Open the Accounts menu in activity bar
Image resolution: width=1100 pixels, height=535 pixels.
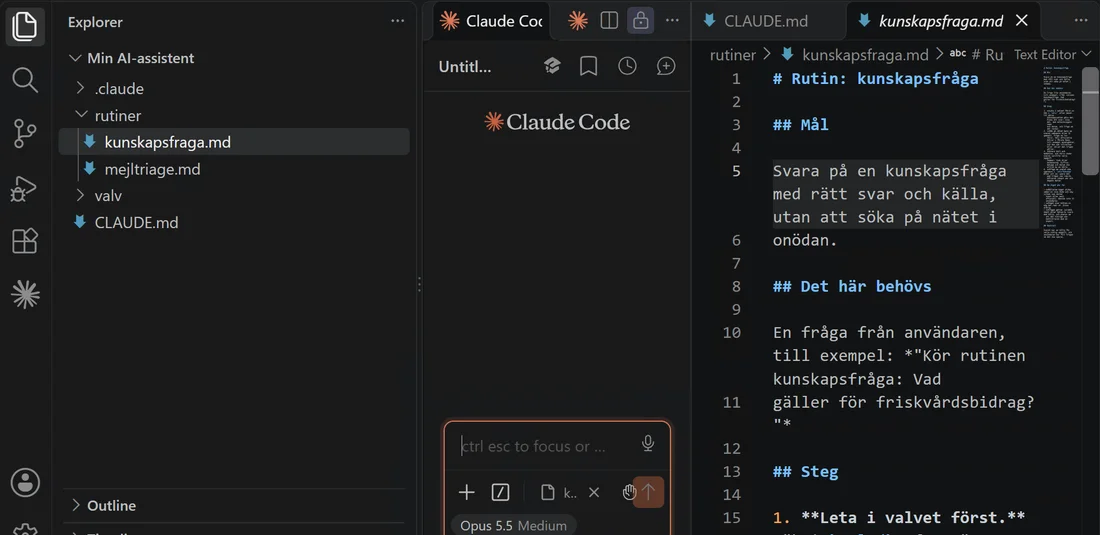[x=25, y=482]
